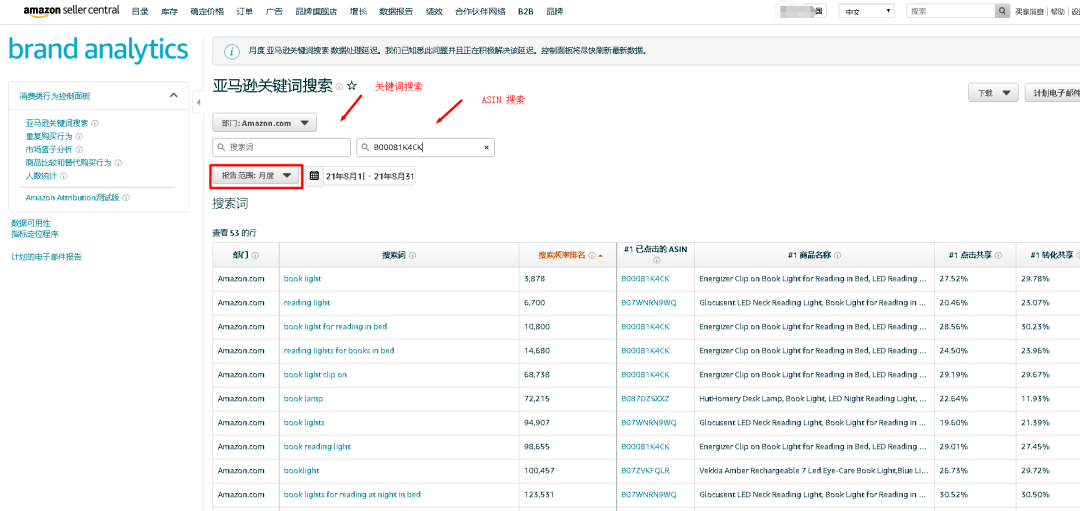Click the magnifier button in top search bar
This screenshot has height=511, width=1080.
tap(1002, 11)
